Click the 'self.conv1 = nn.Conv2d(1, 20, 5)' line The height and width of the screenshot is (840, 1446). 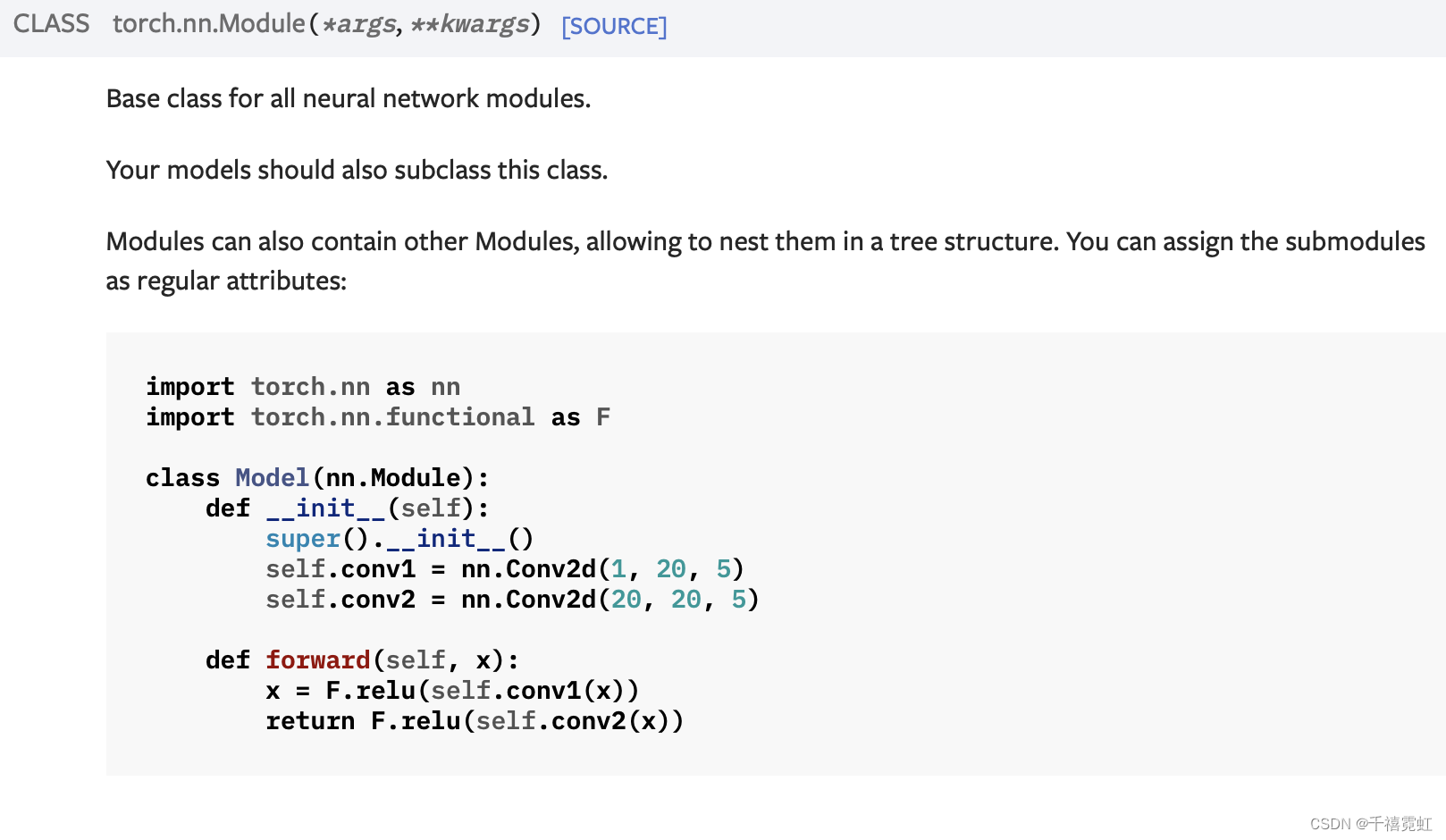click(x=505, y=569)
